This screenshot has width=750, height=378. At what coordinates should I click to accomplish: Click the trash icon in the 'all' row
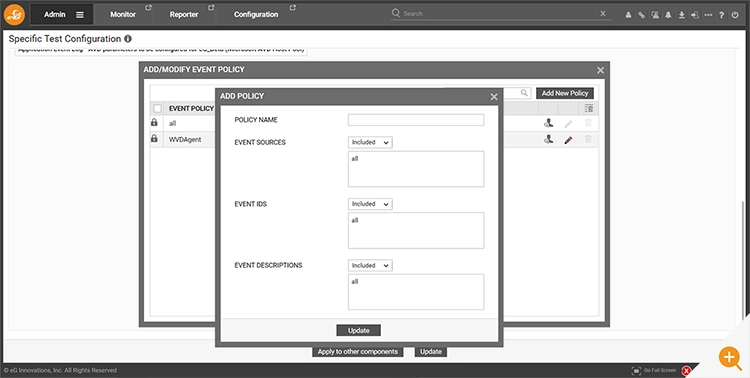(x=588, y=123)
